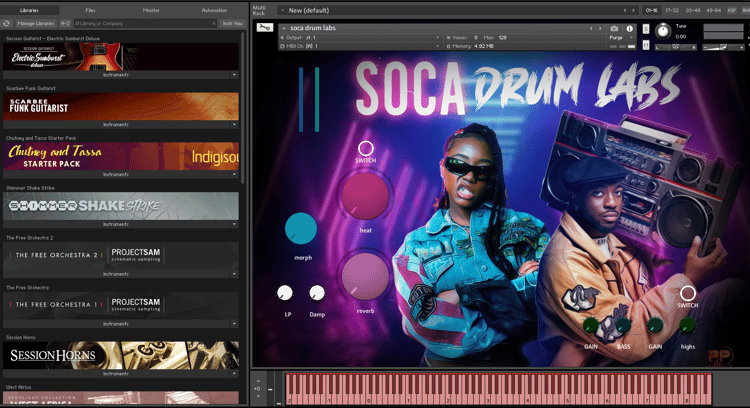Click the KSP button in the rack header
This screenshot has height=408, width=750.
coord(732,10)
